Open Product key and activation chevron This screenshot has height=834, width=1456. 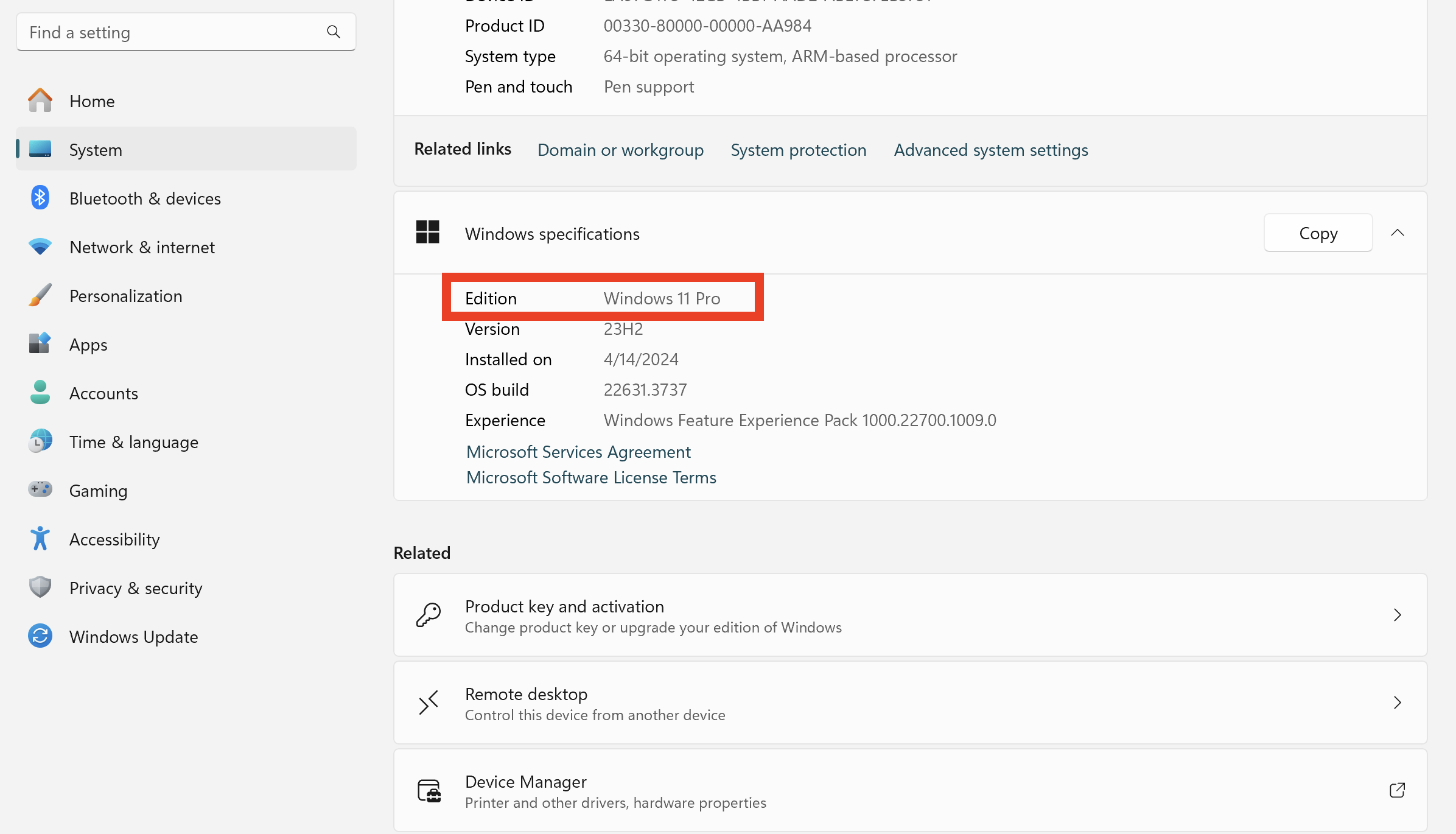[x=1397, y=615]
